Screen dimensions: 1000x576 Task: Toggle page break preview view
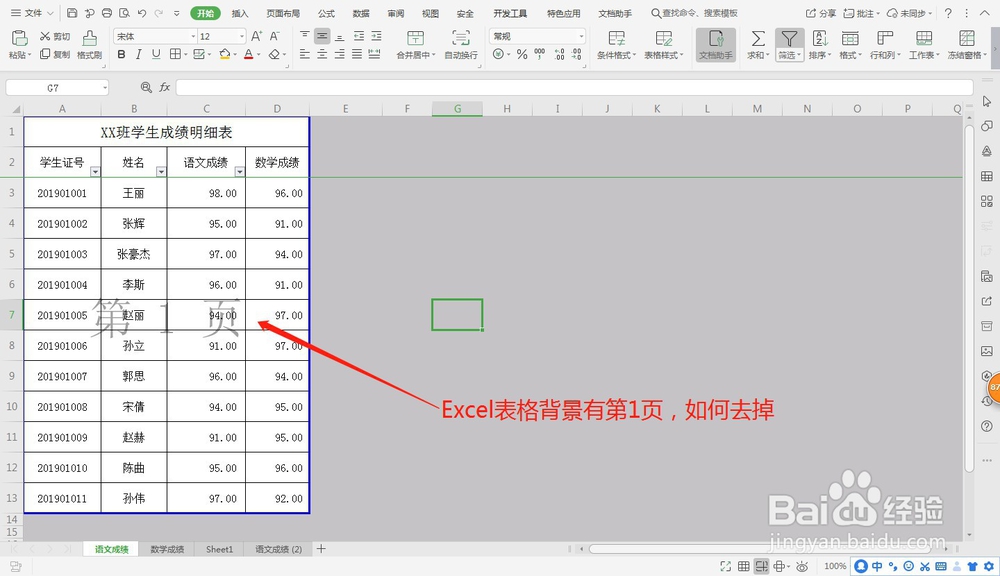click(x=761, y=566)
